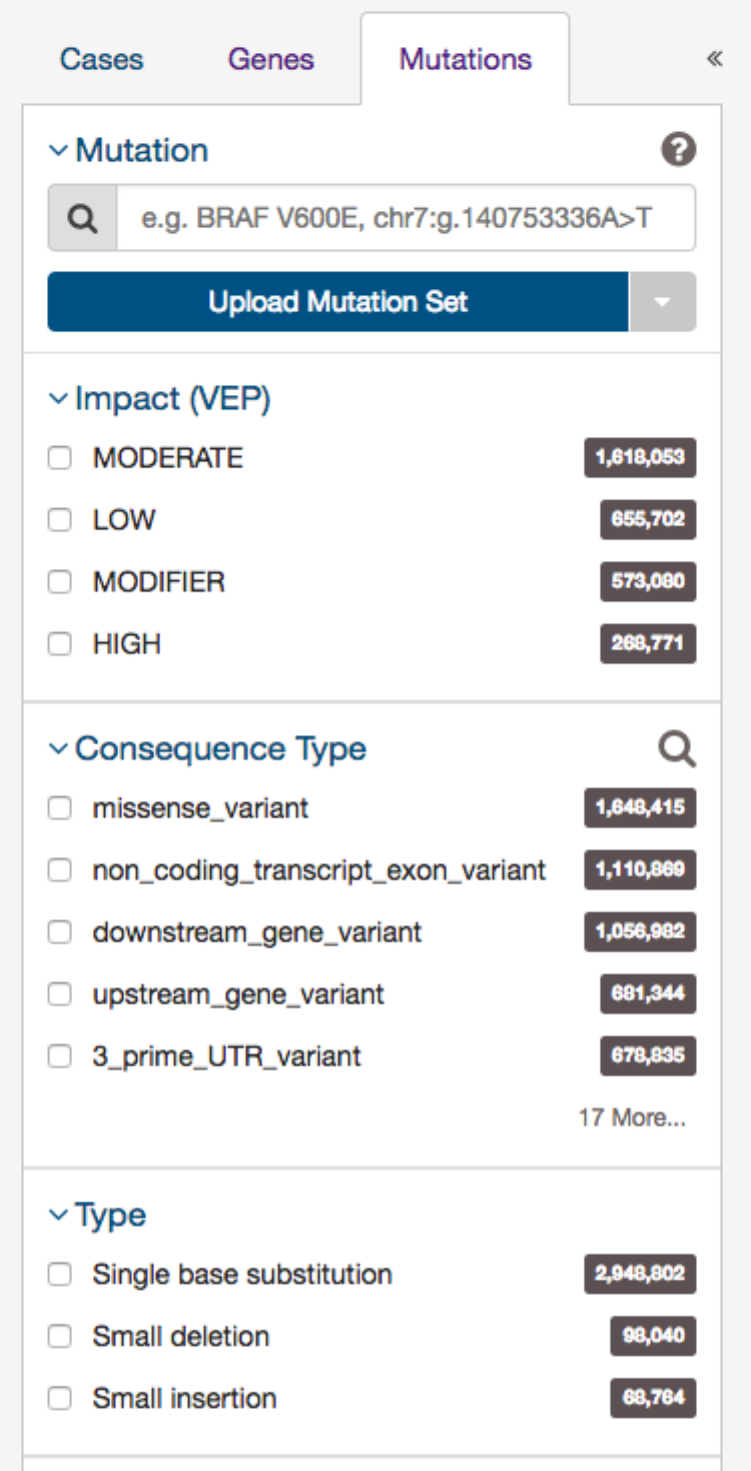
Task: Switch to the Cases tab
Action: (x=101, y=59)
